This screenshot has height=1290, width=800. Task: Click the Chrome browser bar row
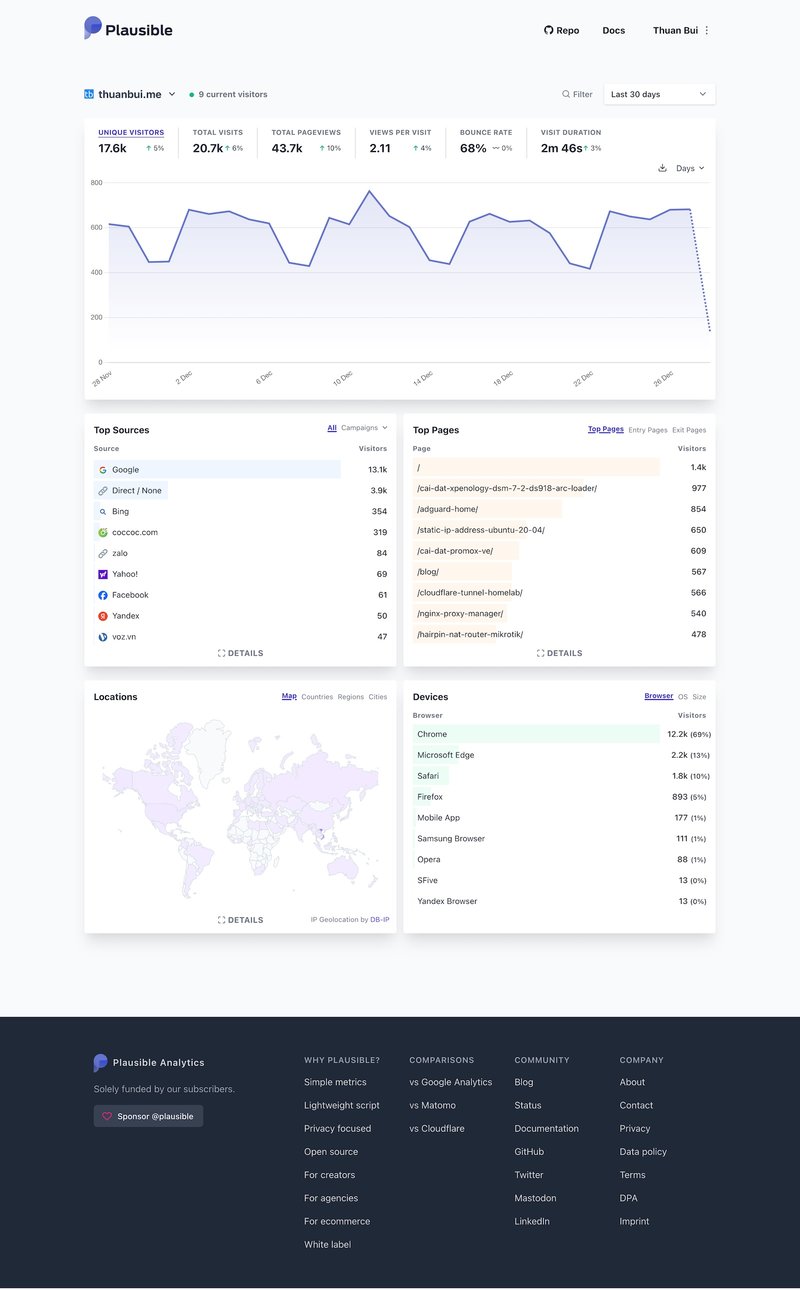click(537, 734)
